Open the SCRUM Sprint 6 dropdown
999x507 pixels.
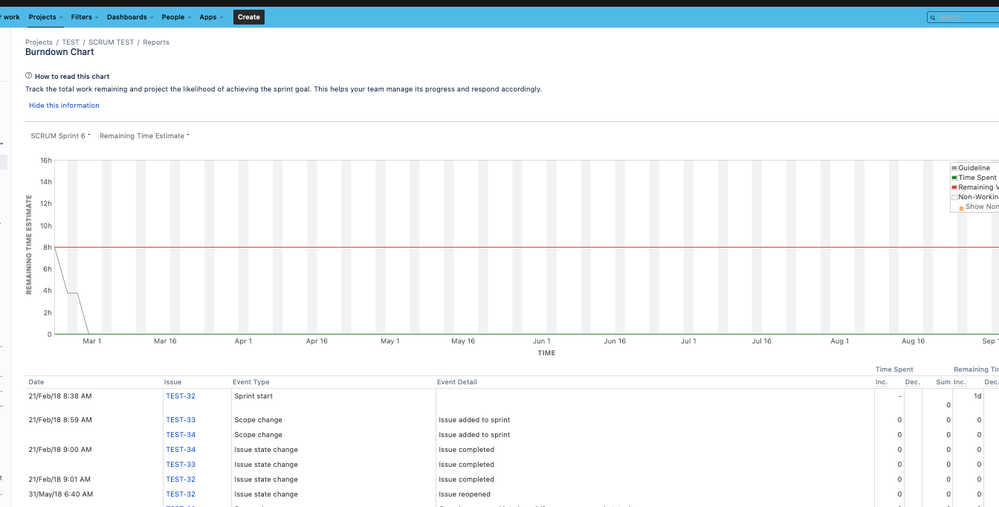click(61, 136)
